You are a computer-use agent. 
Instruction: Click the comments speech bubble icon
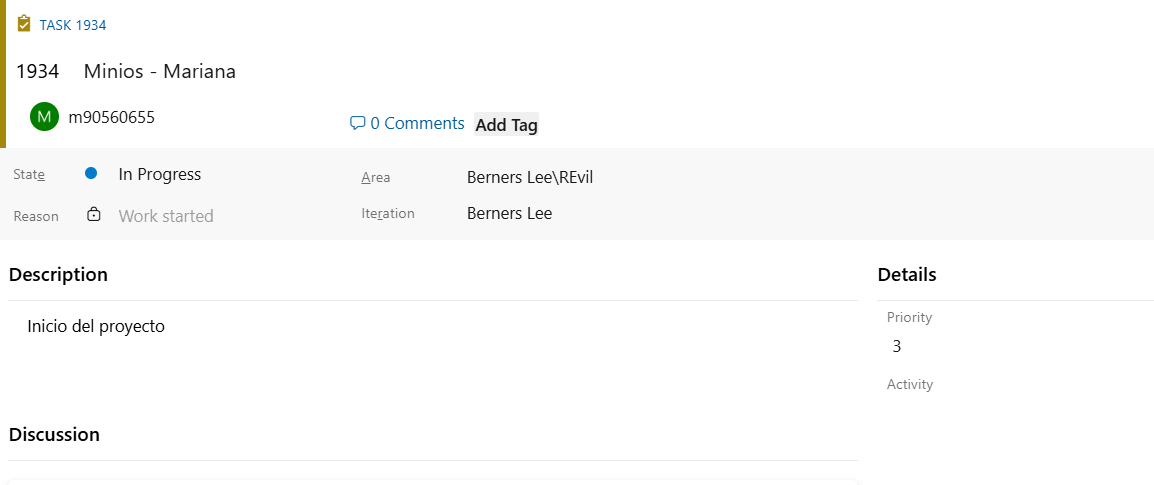pos(357,124)
